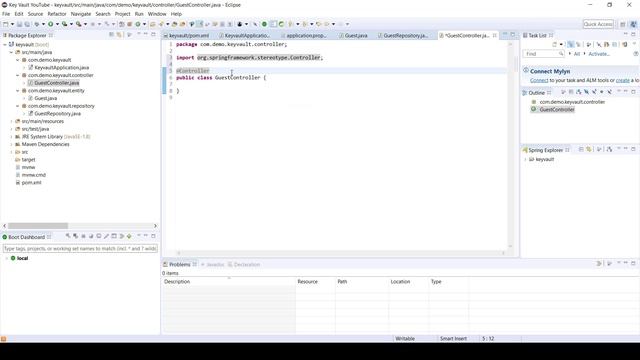Collapse the keyvault project node
640x360 pixels.
point(5,44)
